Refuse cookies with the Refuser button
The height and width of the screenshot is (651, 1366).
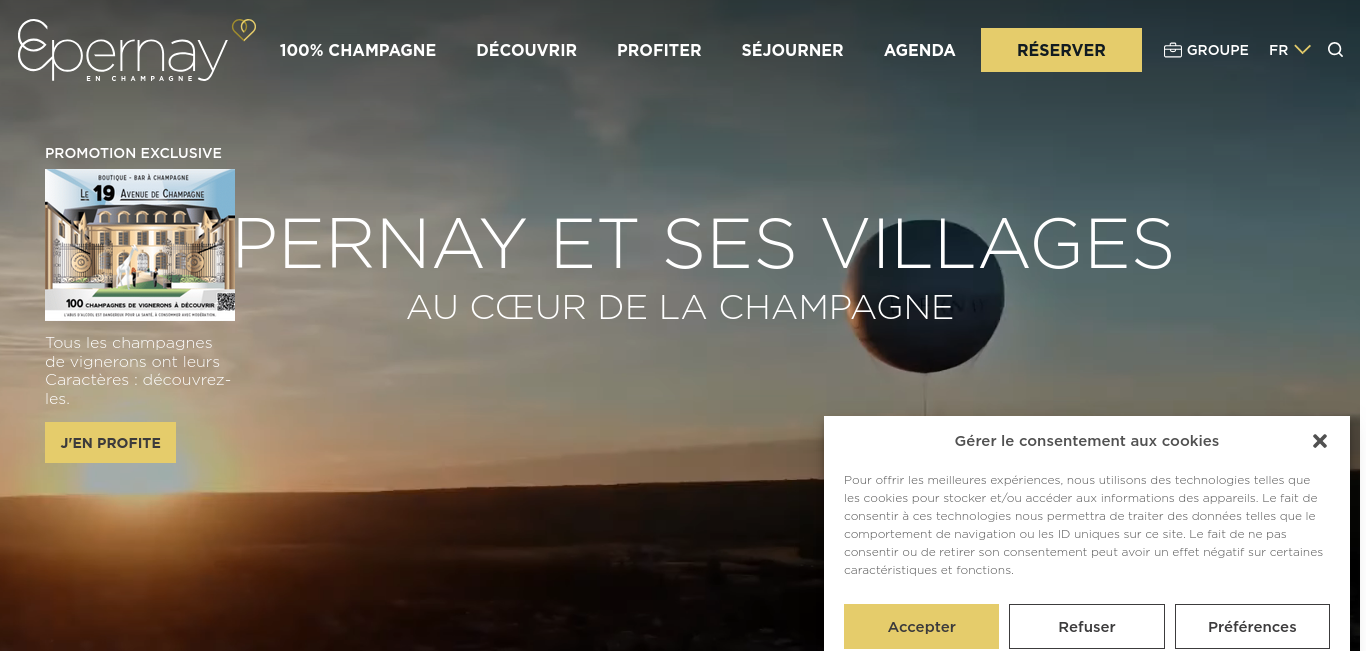tap(1087, 626)
